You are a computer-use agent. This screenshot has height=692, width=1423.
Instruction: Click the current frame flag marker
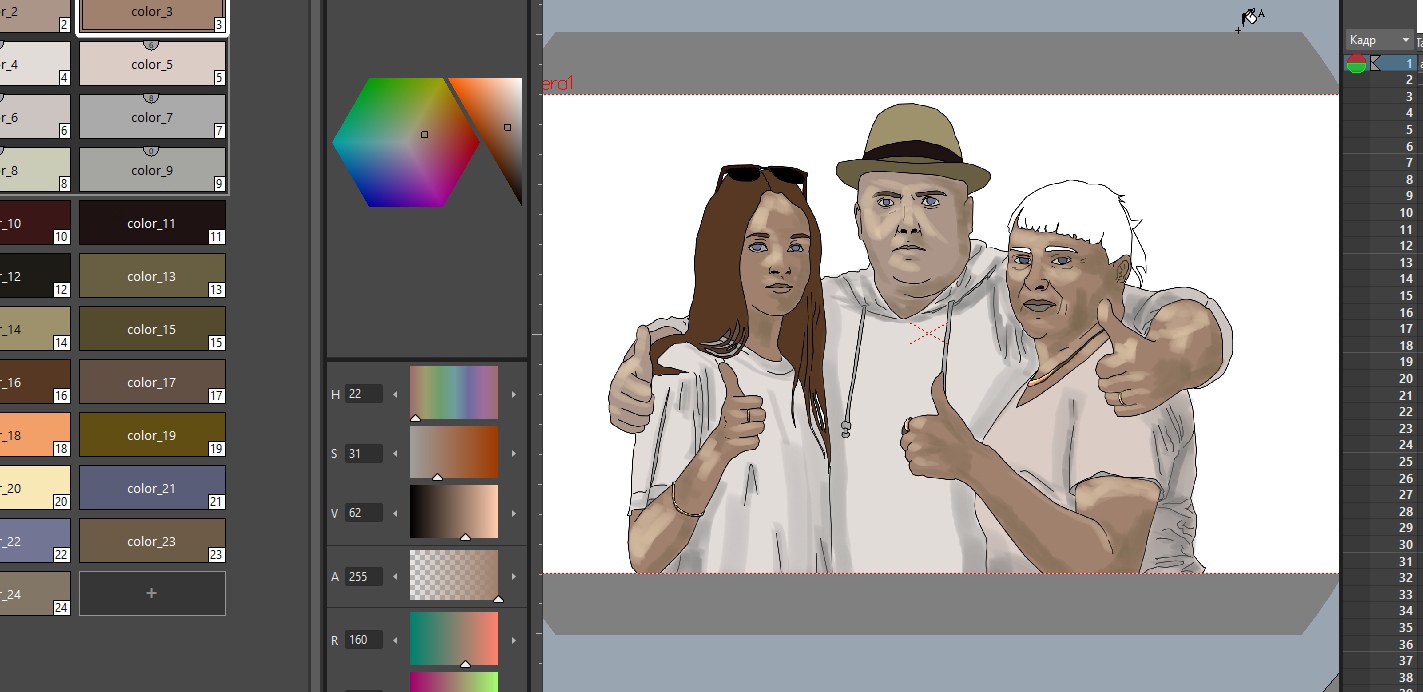point(1375,63)
